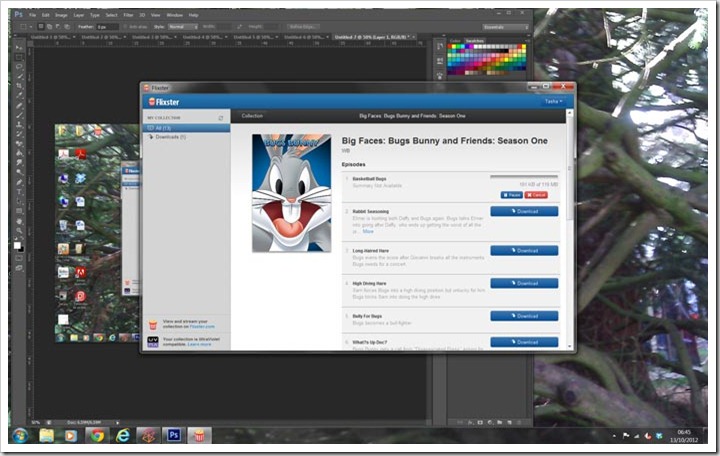This screenshot has height=456, width=720.
Task: Open the Photoshop Layer menu
Action: pos(79,15)
